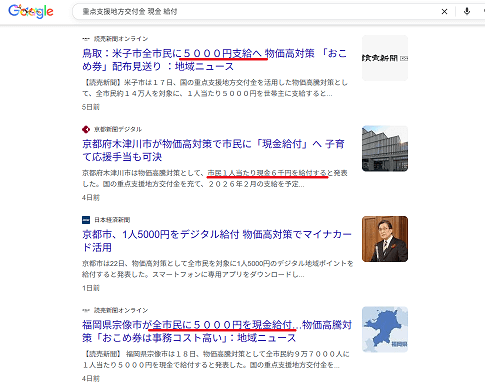Click the Google logo
The height and width of the screenshot is (385, 485).
(x=31, y=12)
